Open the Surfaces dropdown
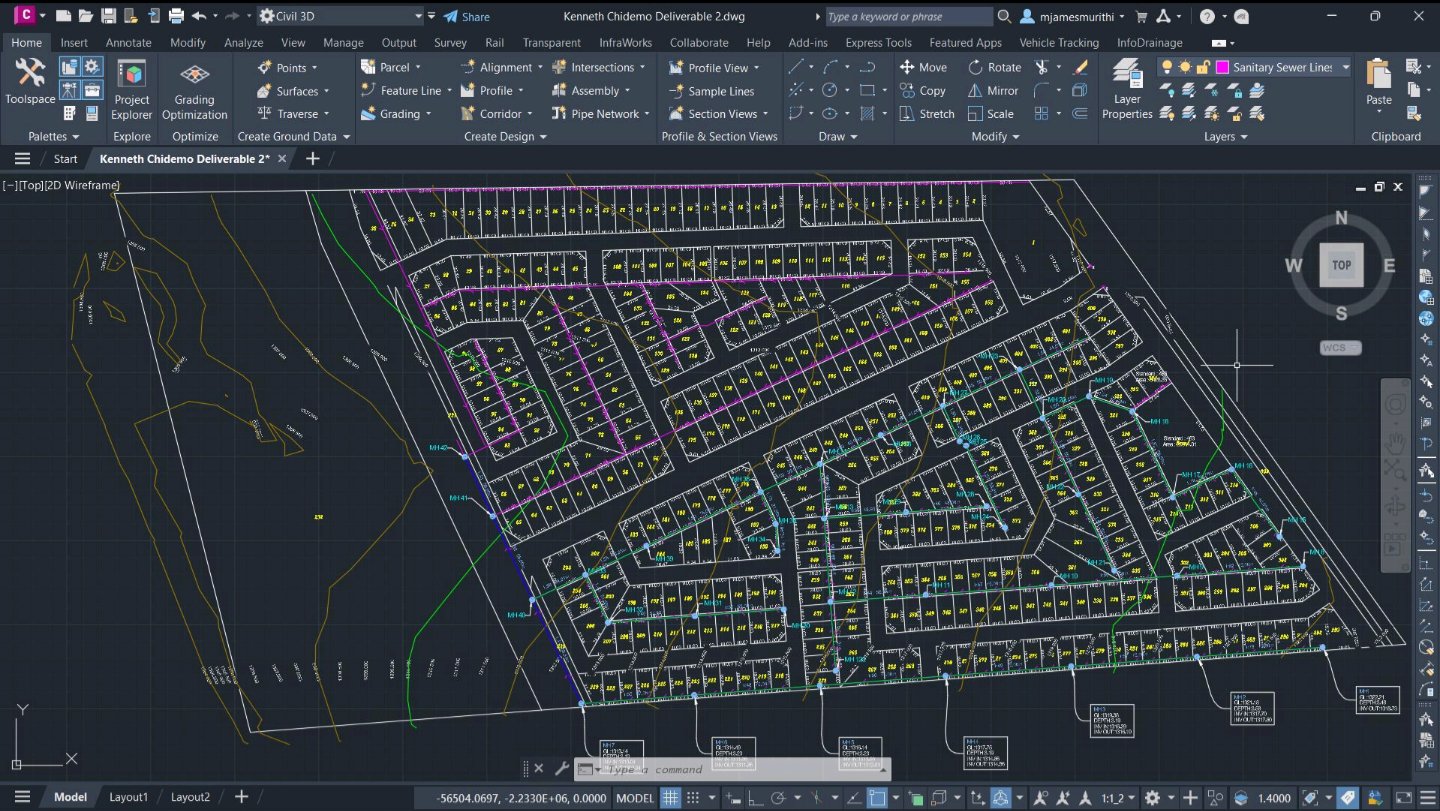The height and width of the screenshot is (811, 1440). coord(293,90)
